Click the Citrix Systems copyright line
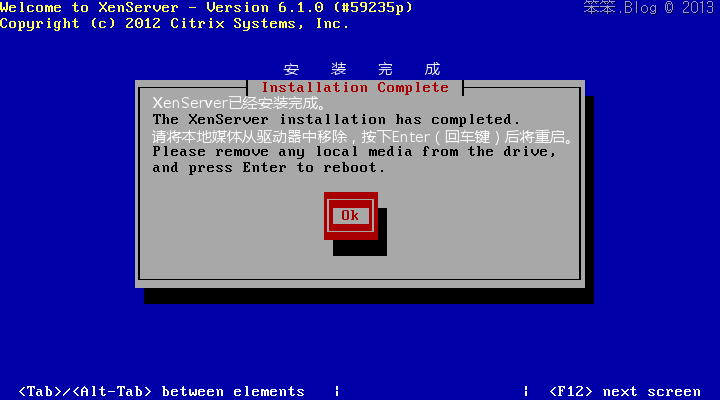720x400 pixels. tap(174, 24)
